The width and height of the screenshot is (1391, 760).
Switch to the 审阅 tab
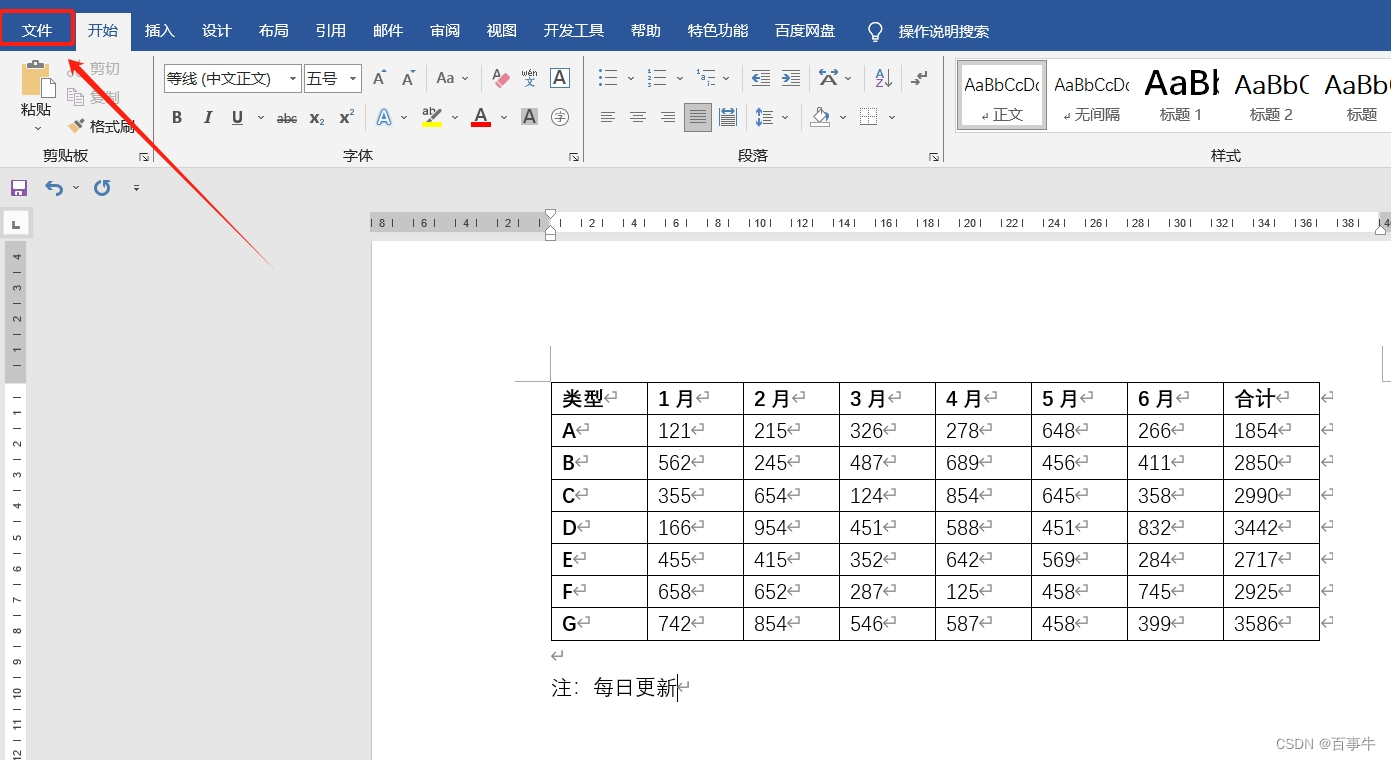(445, 31)
